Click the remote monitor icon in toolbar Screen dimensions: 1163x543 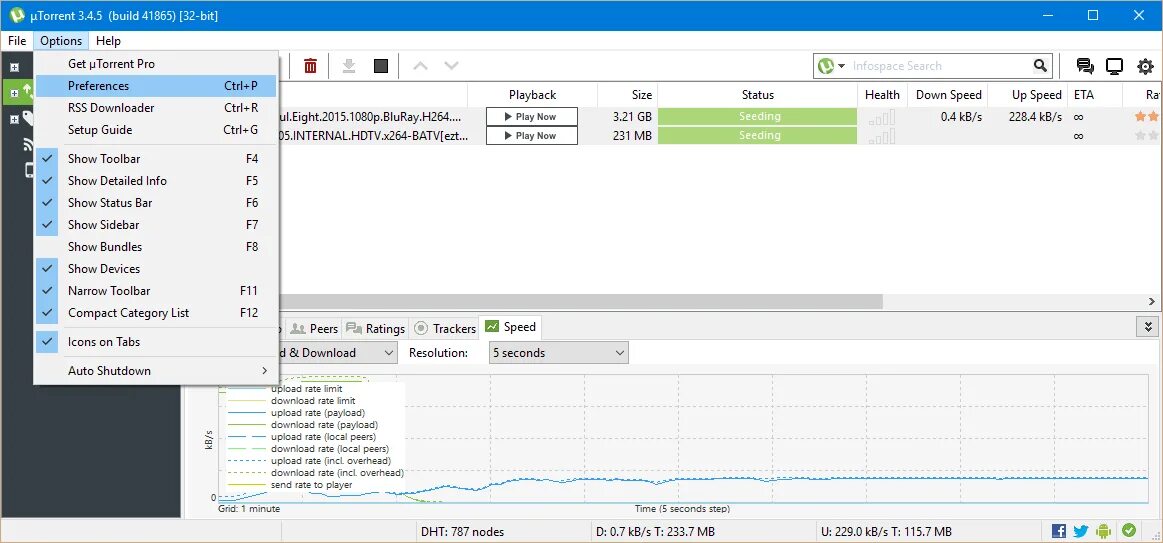[1114, 66]
